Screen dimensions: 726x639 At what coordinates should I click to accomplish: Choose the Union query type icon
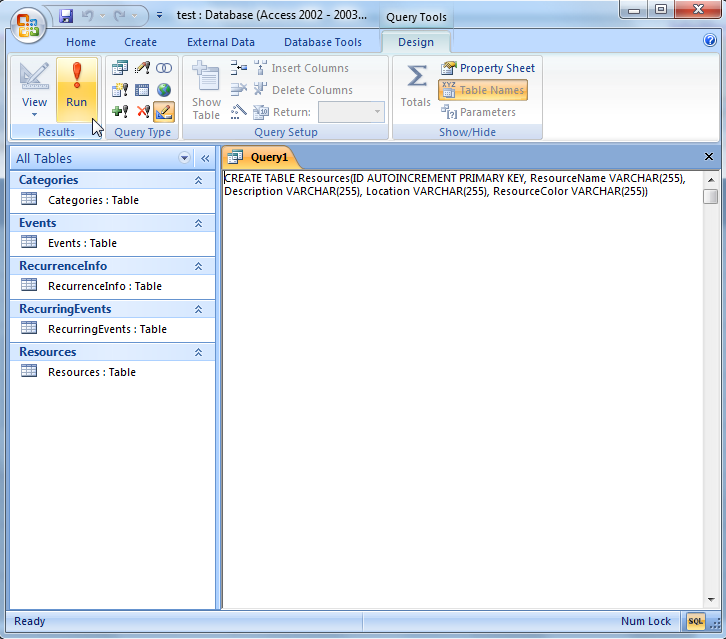click(164, 68)
